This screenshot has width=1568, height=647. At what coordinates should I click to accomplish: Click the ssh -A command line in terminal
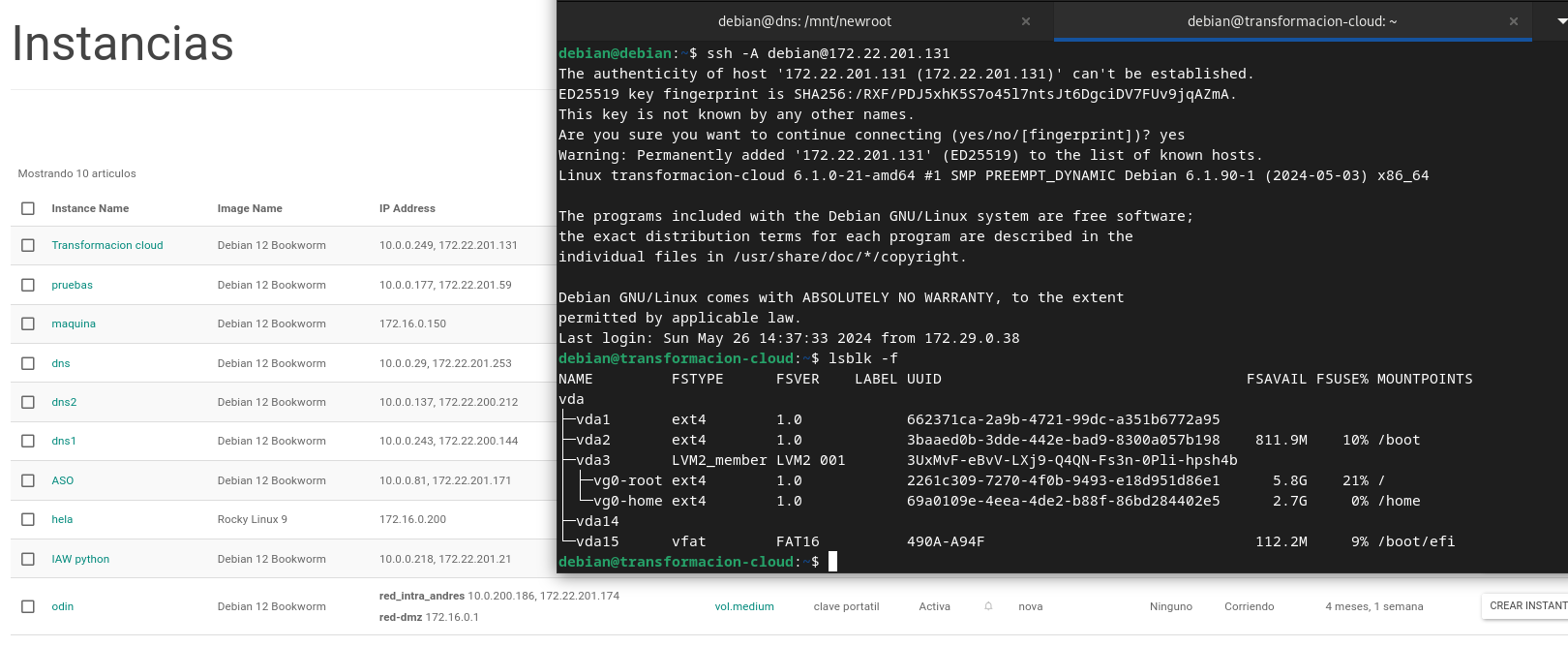(829, 53)
